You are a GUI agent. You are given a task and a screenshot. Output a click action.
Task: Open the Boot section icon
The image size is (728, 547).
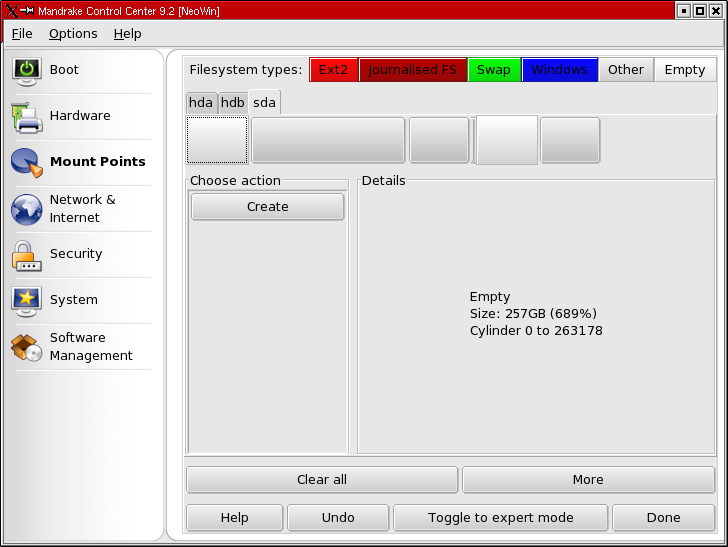[x=26, y=71]
